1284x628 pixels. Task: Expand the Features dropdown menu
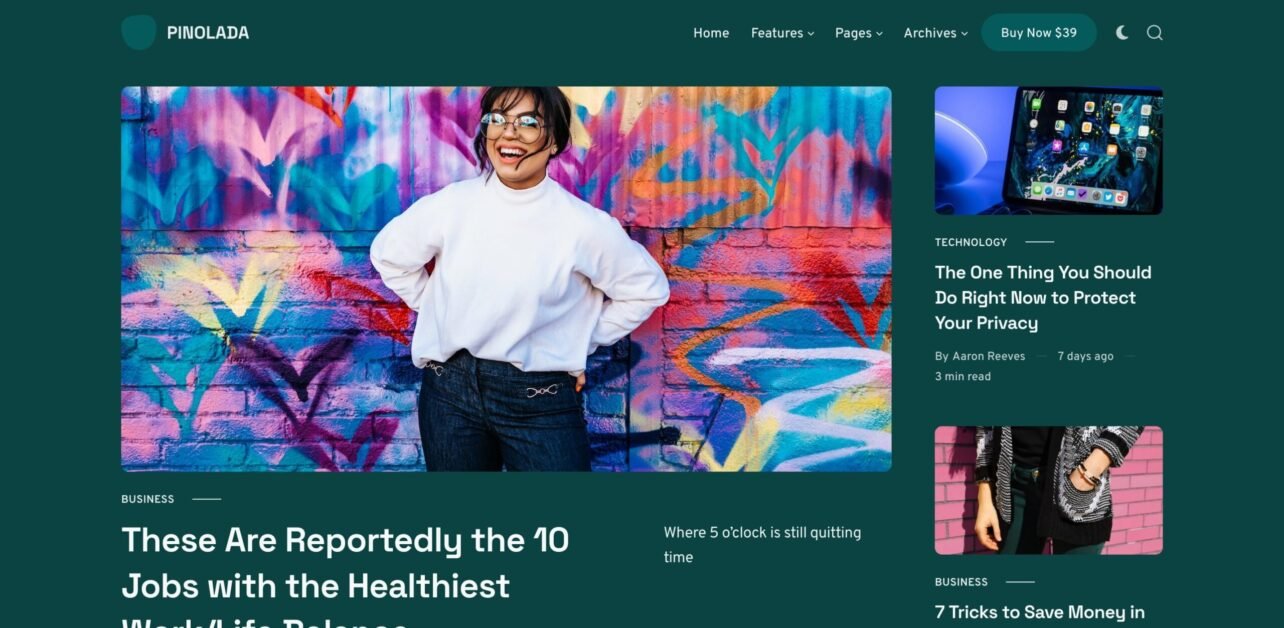pos(782,33)
